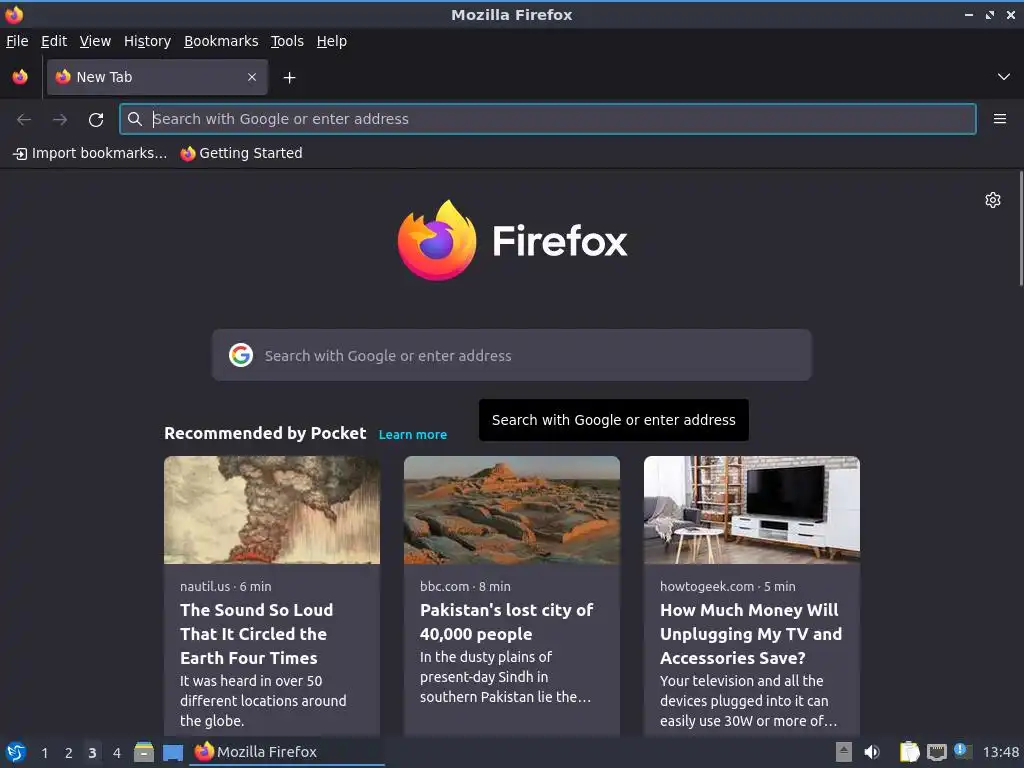Click the bbc.com · 8 min source text
This screenshot has width=1024, height=768.
(465, 586)
